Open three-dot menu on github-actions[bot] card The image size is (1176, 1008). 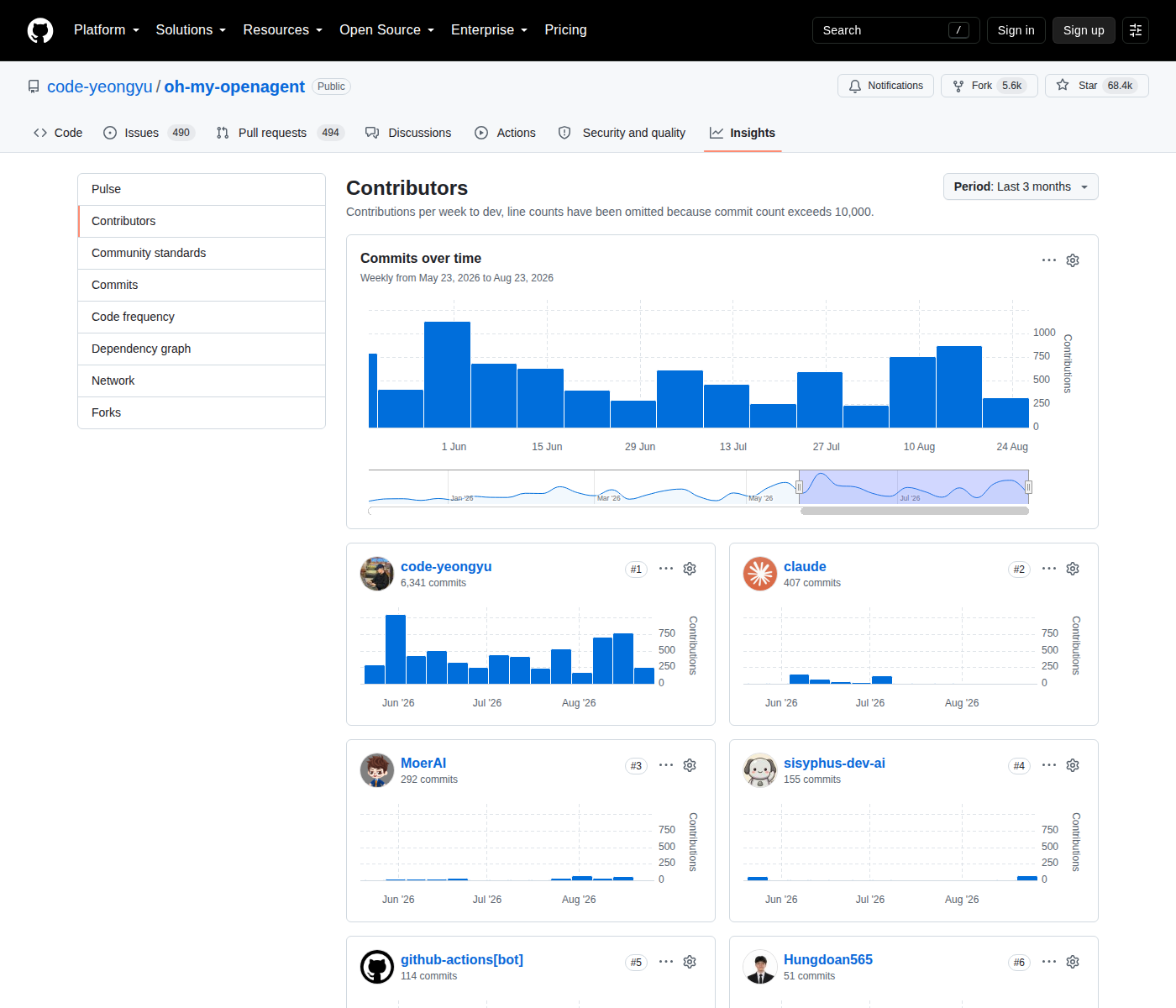(666, 962)
